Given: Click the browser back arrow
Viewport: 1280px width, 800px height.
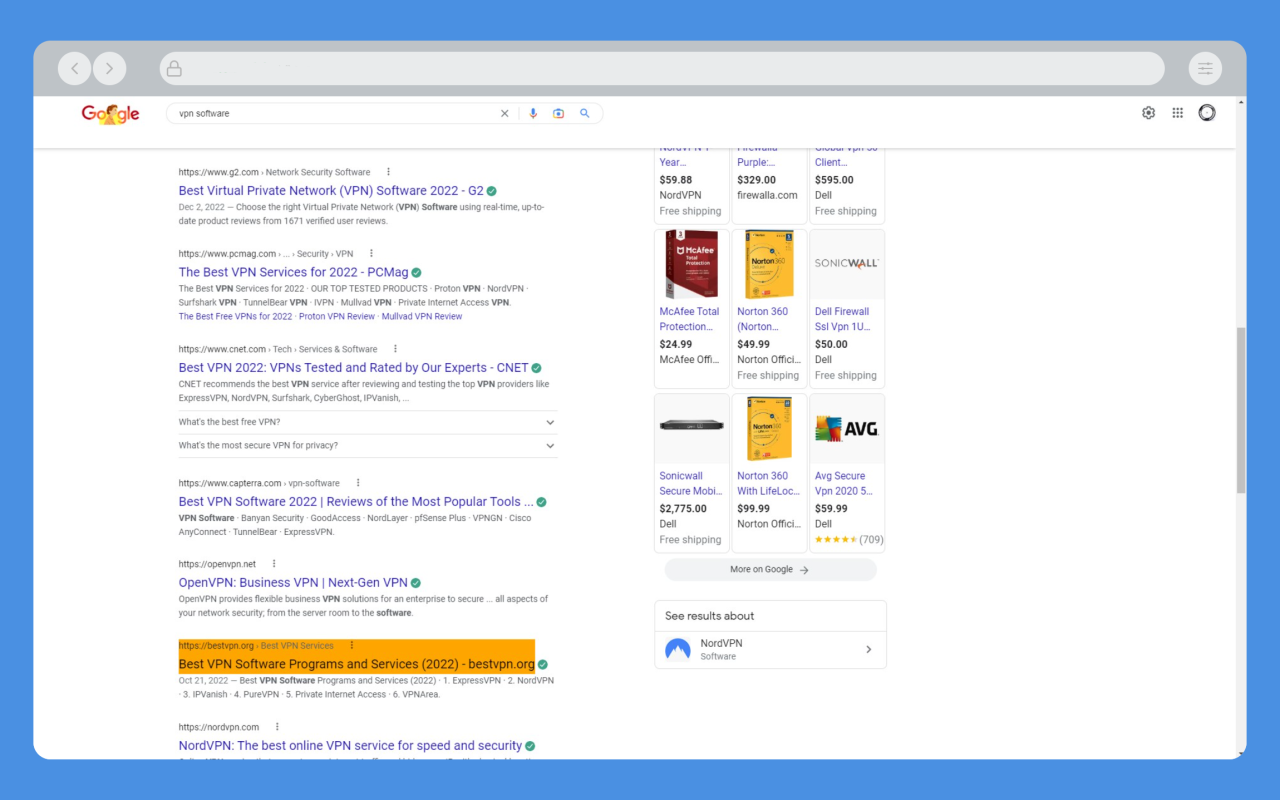Looking at the screenshot, I should click(75, 68).
